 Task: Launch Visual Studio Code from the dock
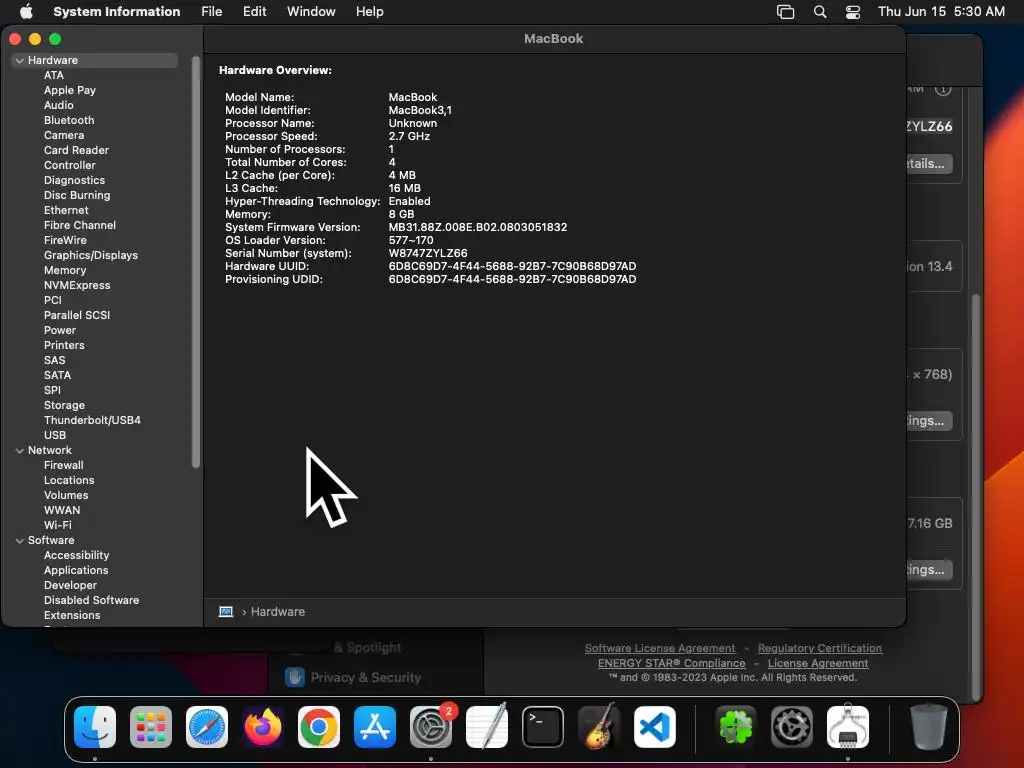pyautogui.click(x=655, y=727)
